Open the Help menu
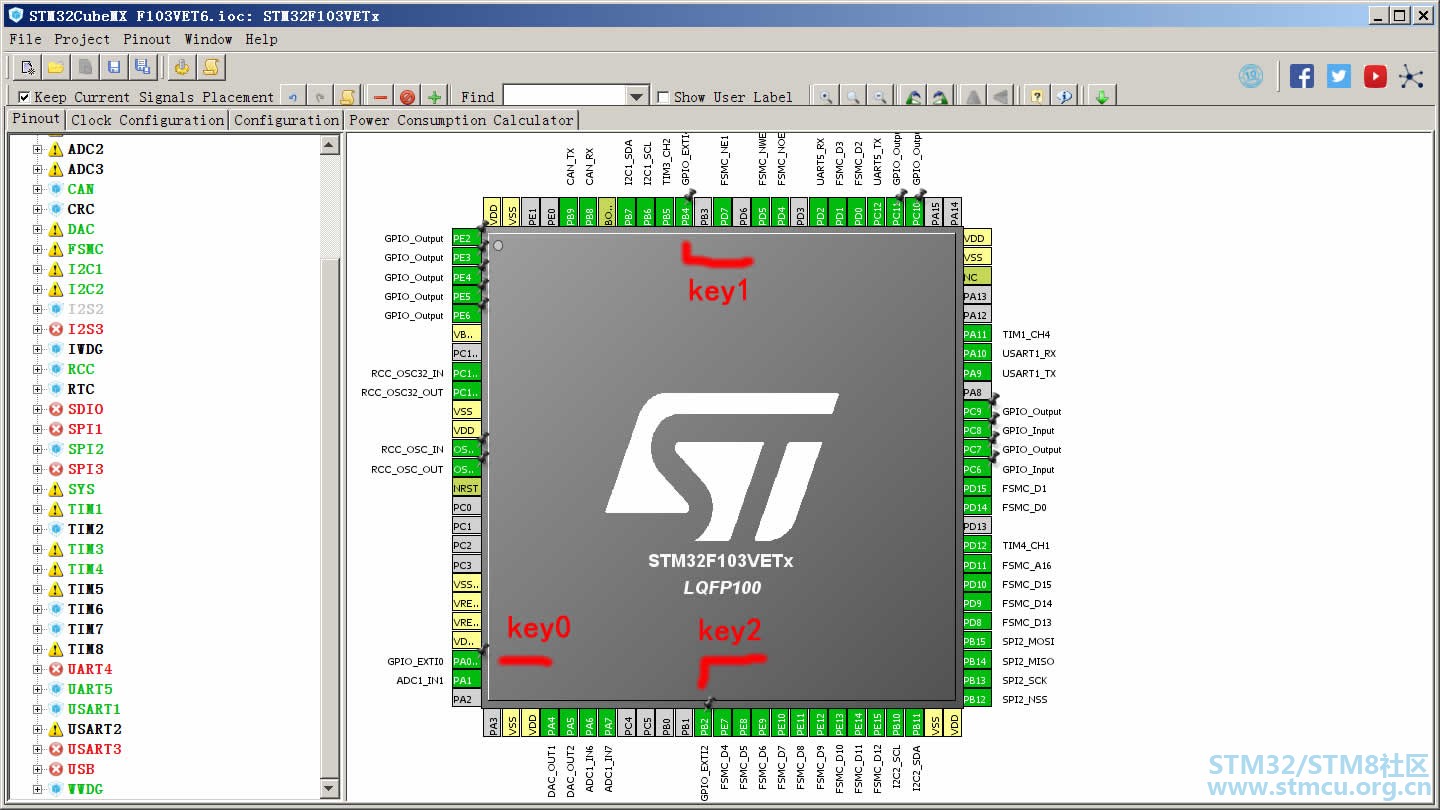The image size is (1440, 810). click(x=261, y=39)
